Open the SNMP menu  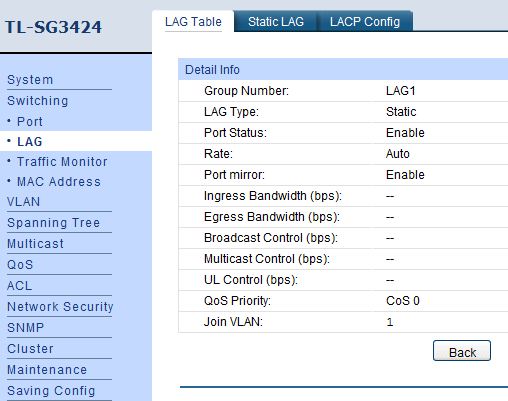[x=26, y=328]
